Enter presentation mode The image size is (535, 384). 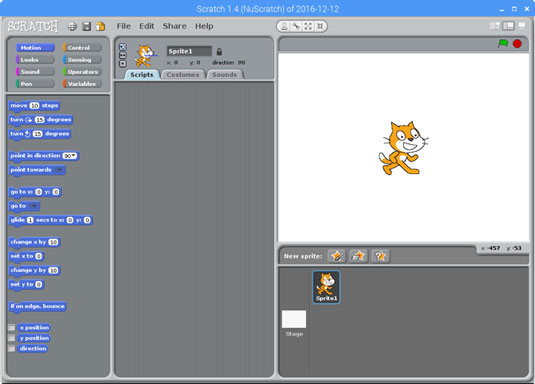pyautogui.click(x=522, y=26)
